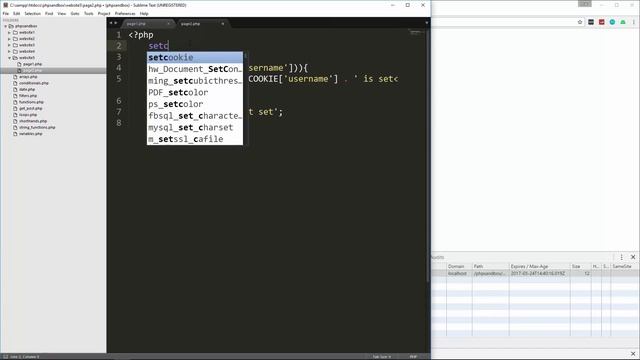Open the Find menu

[x=49, y=13]
